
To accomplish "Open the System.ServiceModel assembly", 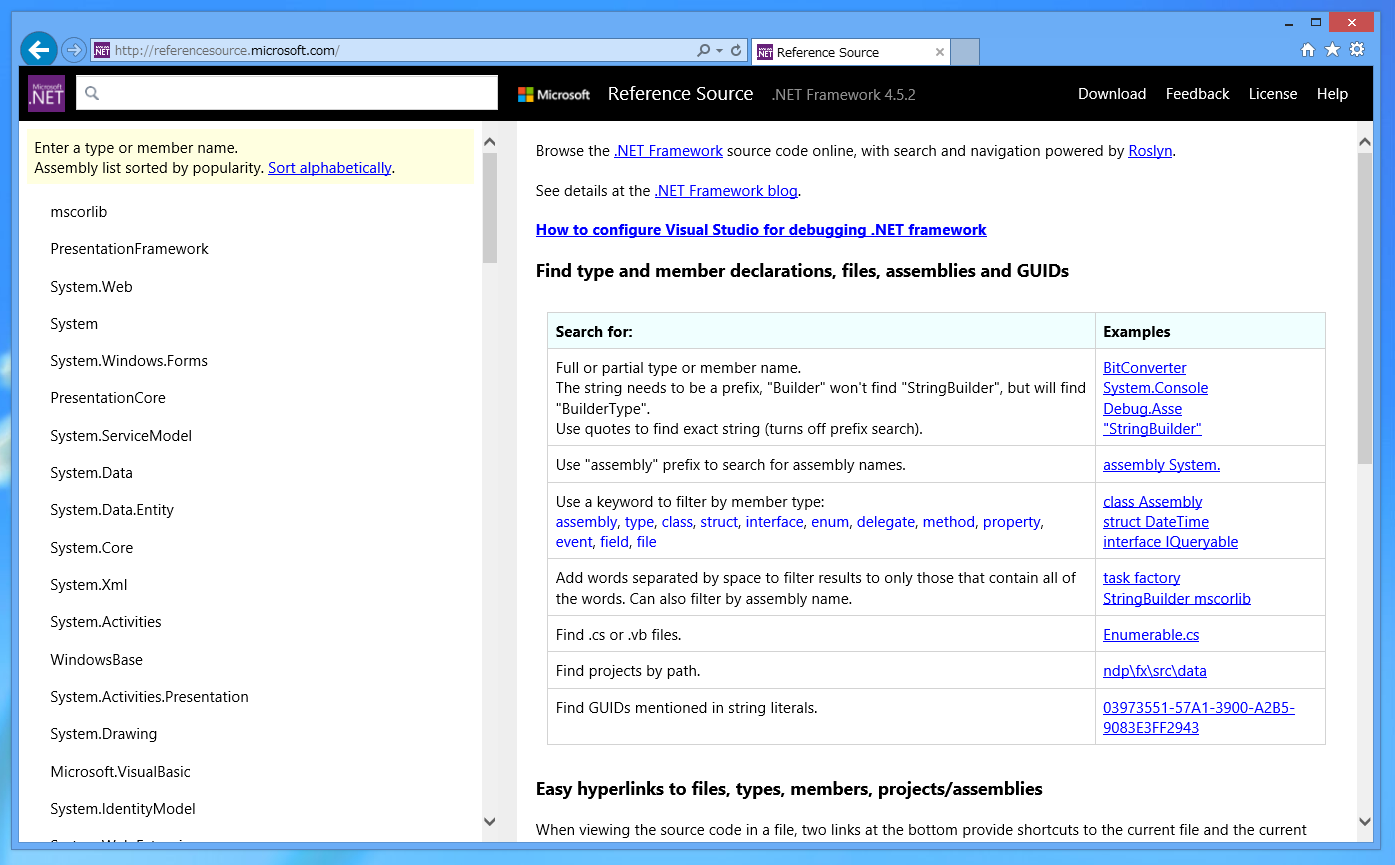I will click(121, 436).
